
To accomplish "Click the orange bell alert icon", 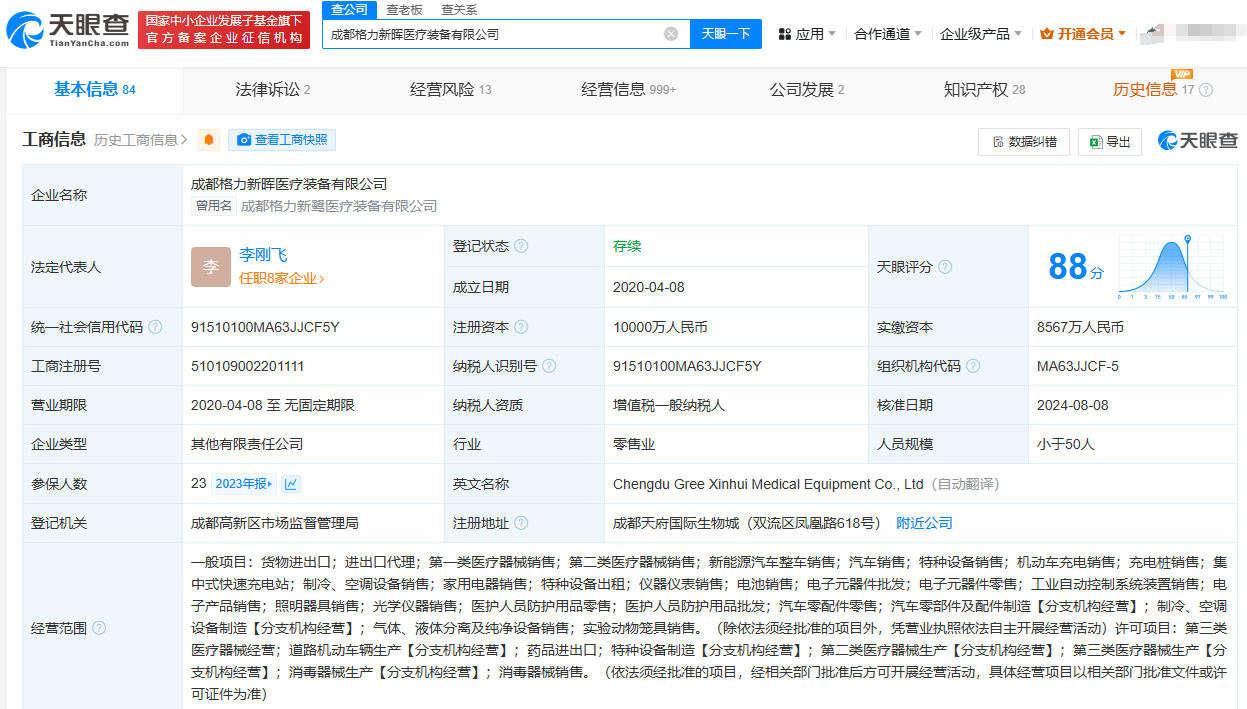I will (209, 140).
